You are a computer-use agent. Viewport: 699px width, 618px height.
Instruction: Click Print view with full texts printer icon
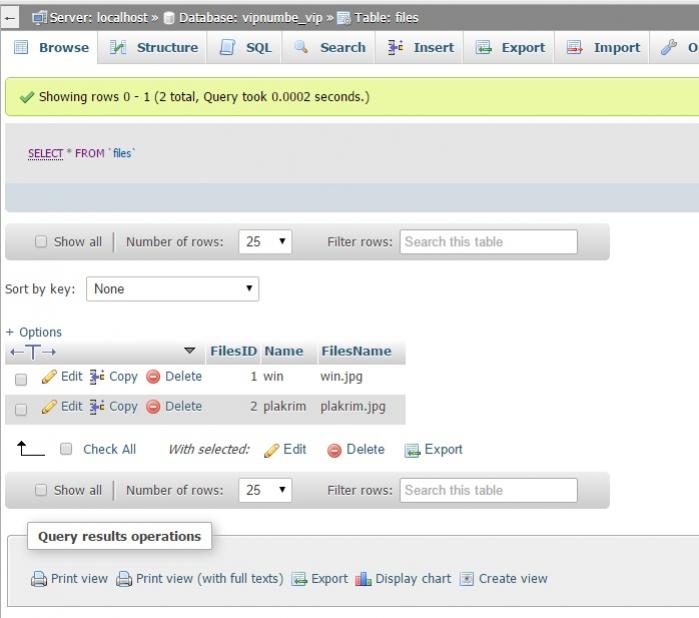(x=124, y=579)
